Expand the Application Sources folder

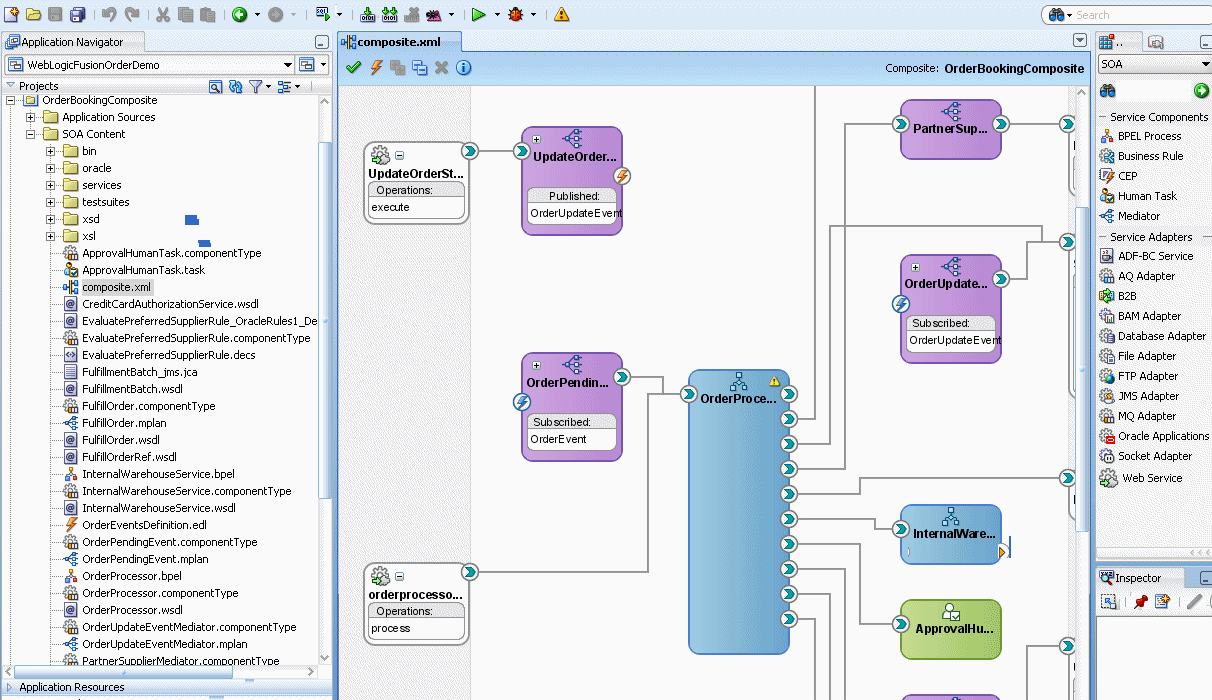click(x=31, y=117)
